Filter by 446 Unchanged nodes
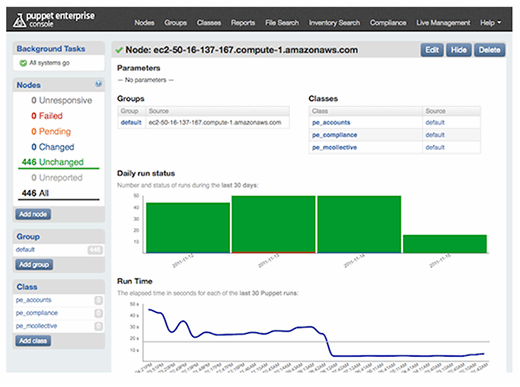 (x=53, y=162)
